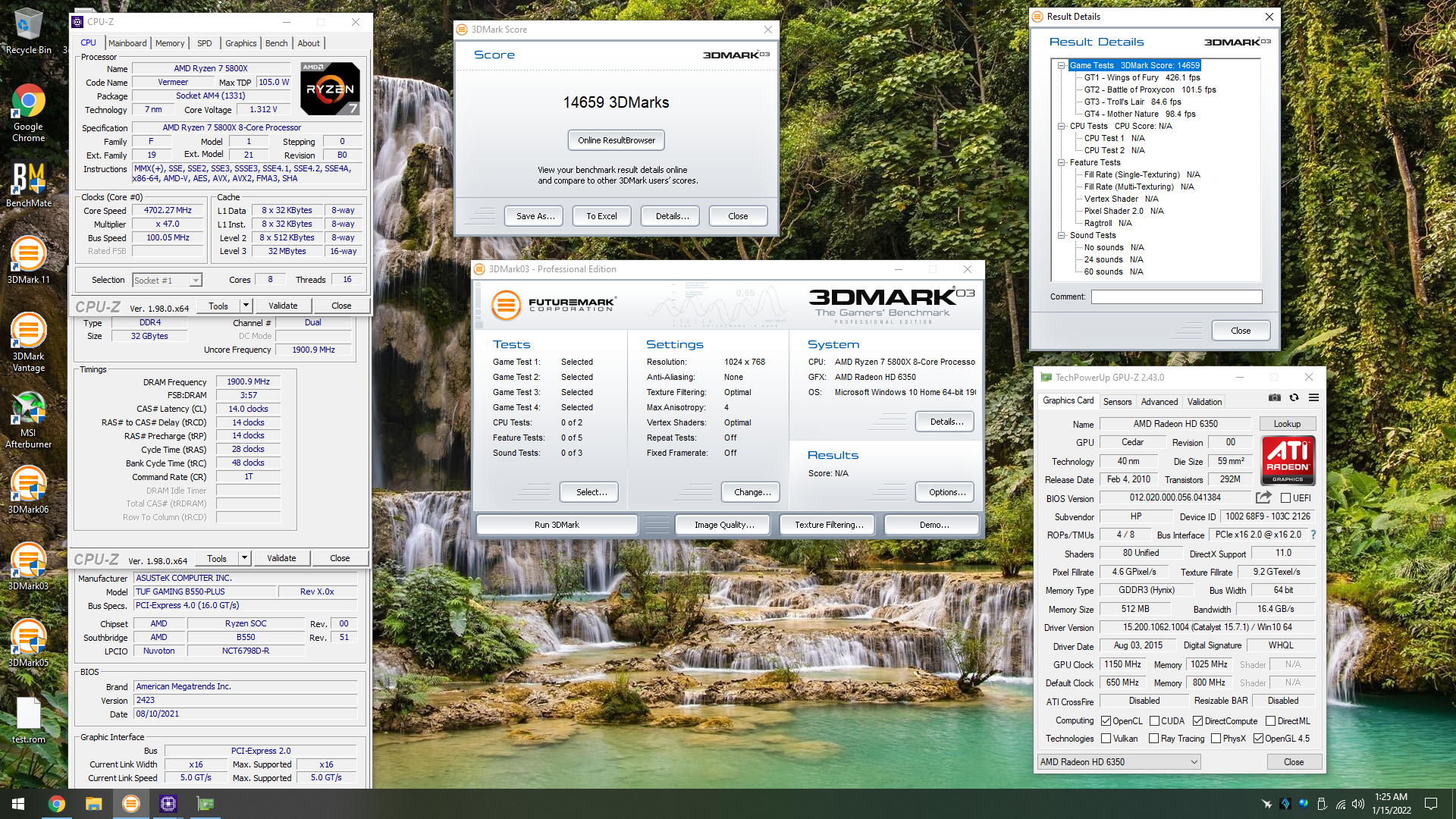Open the 3DMark 11 desktop shortcut
The image size is (1456, 819).
click(x=28, y=262)
